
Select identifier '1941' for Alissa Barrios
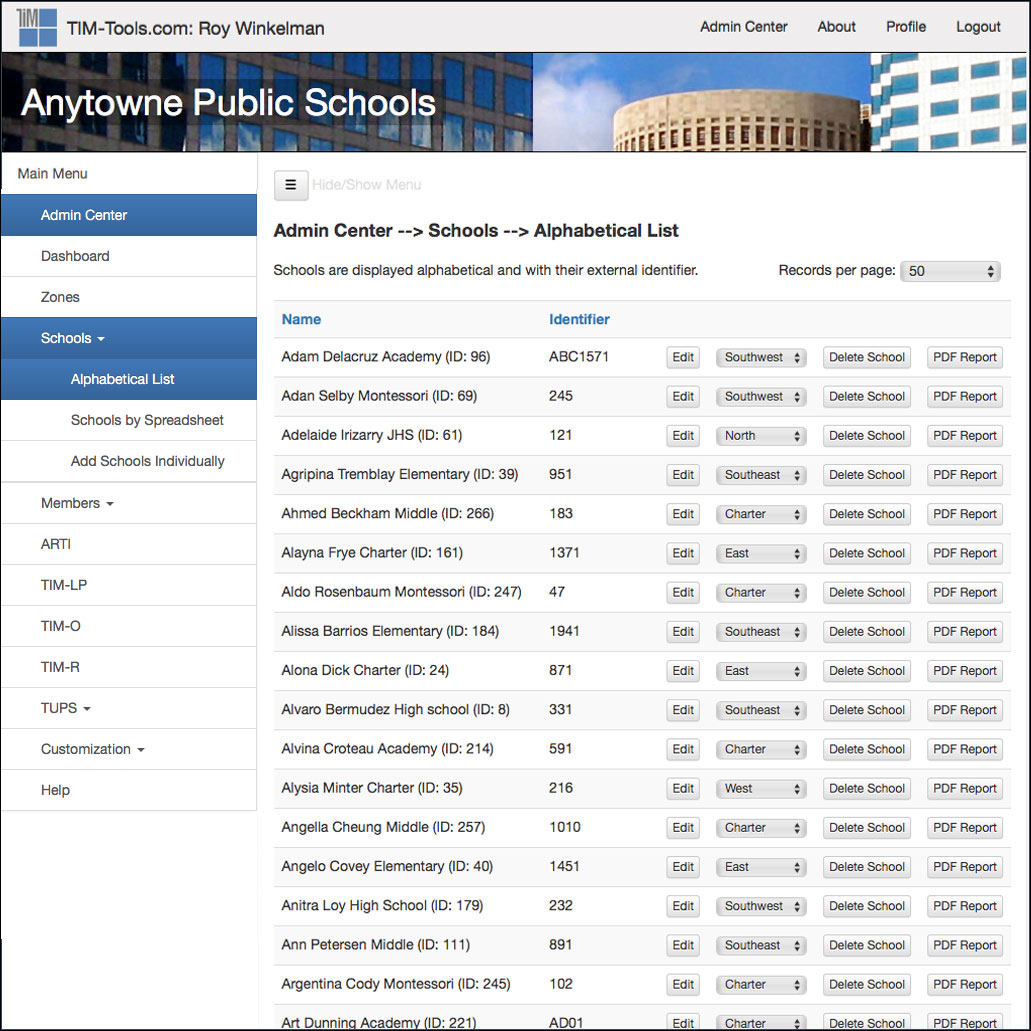564,631
